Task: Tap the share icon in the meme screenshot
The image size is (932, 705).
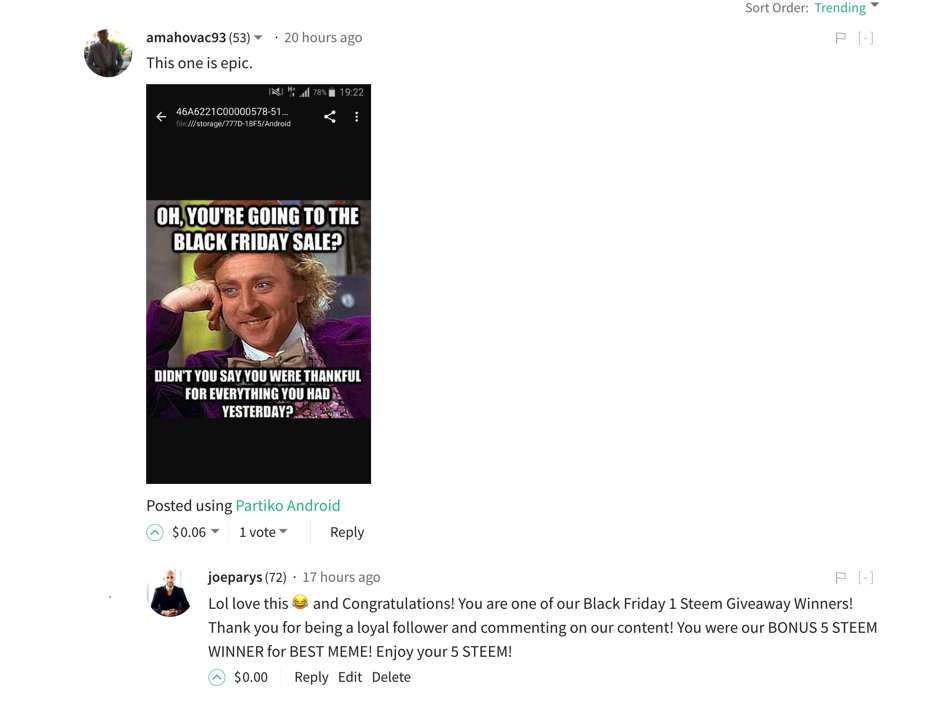Action: click(330, 117)
